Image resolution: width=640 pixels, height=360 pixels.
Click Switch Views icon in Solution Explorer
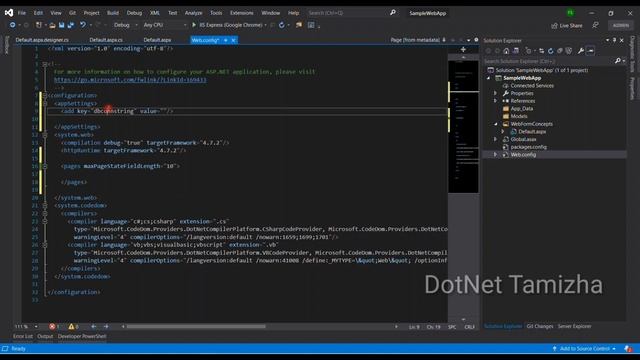tap(516, 51)
